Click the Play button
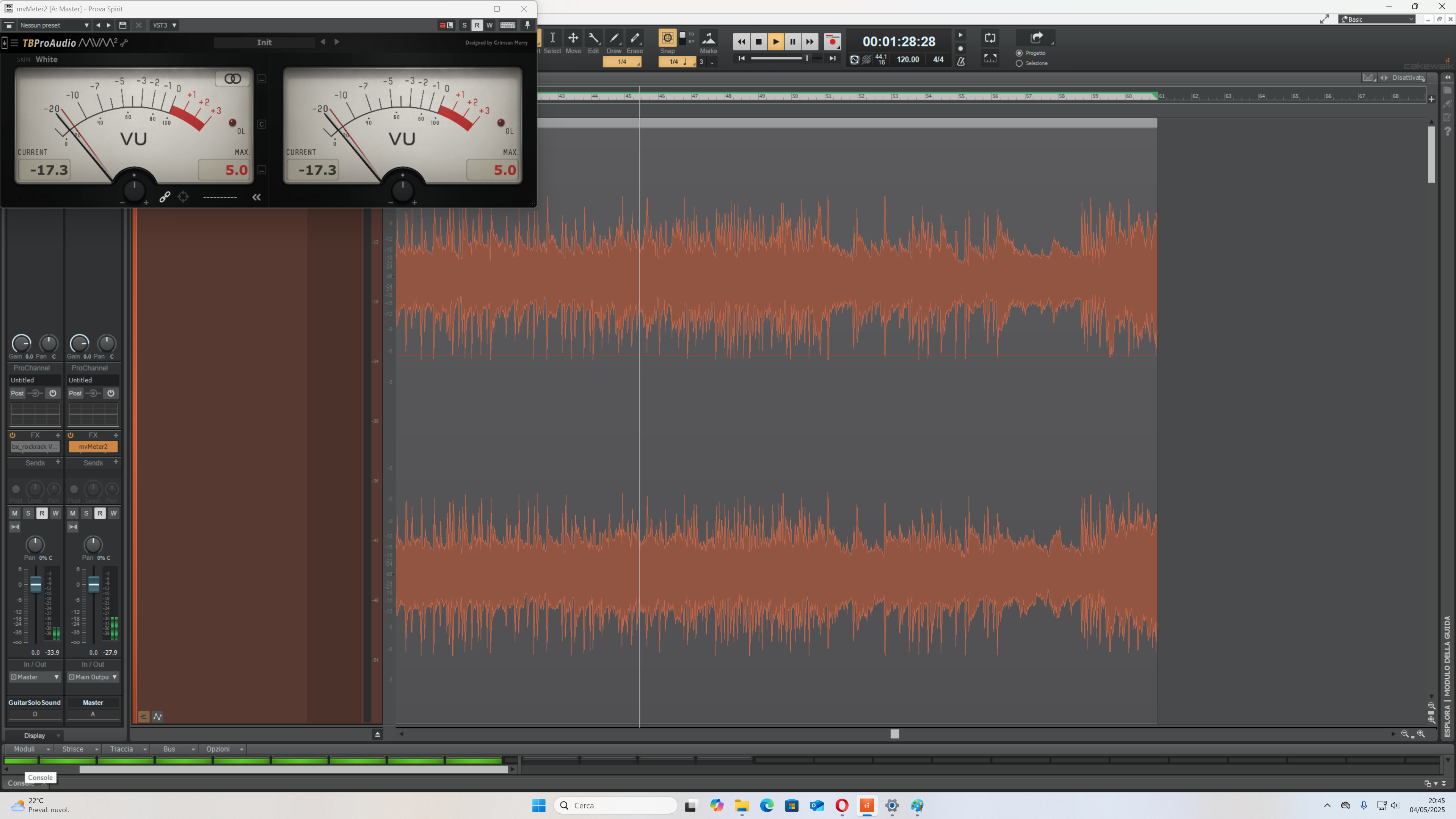The width and height of the screenshot is (1456, 819). [x=775, y=41]
